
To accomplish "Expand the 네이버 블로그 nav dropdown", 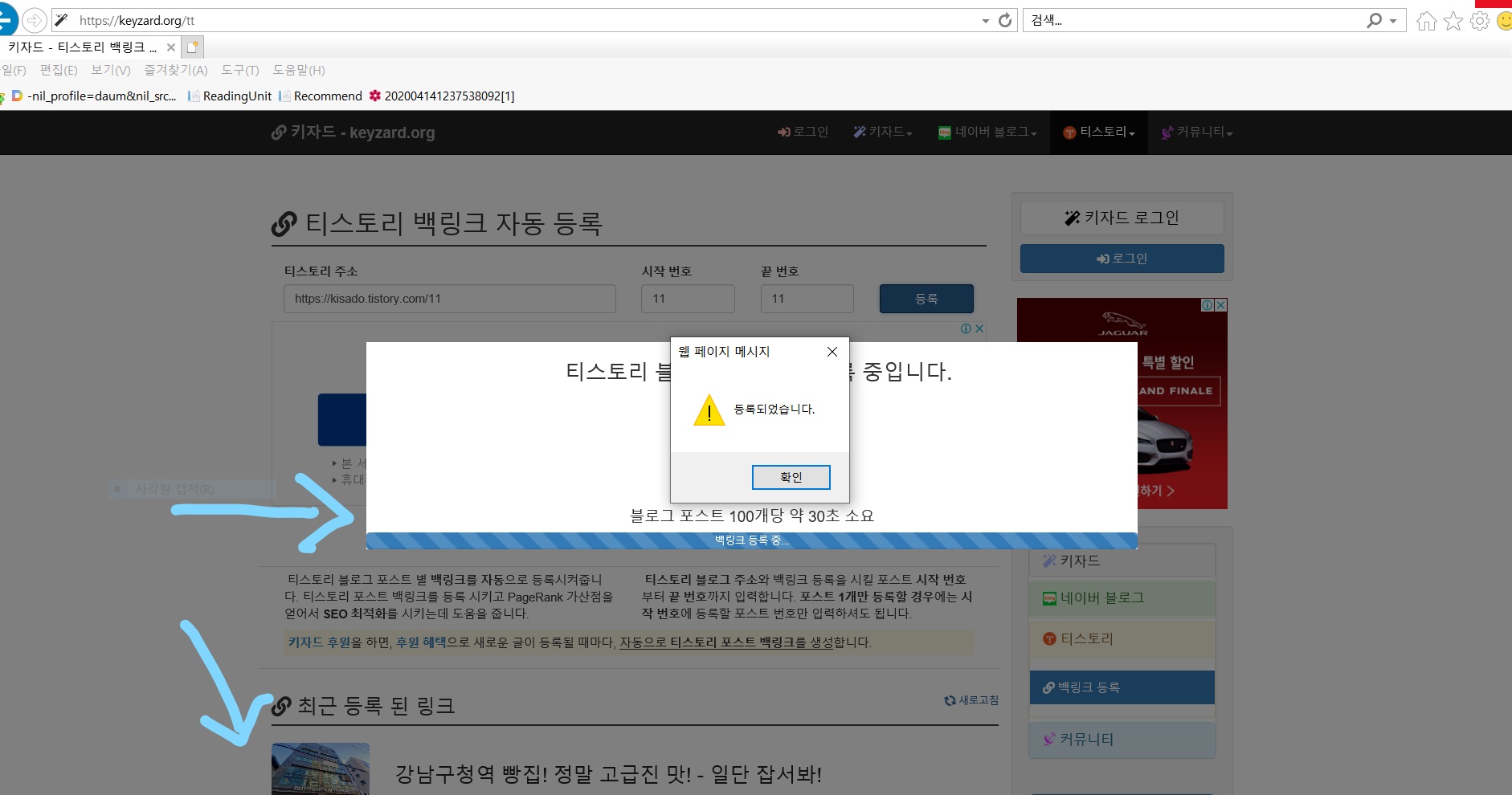I will pyautogui.click(x=987, y=132).
